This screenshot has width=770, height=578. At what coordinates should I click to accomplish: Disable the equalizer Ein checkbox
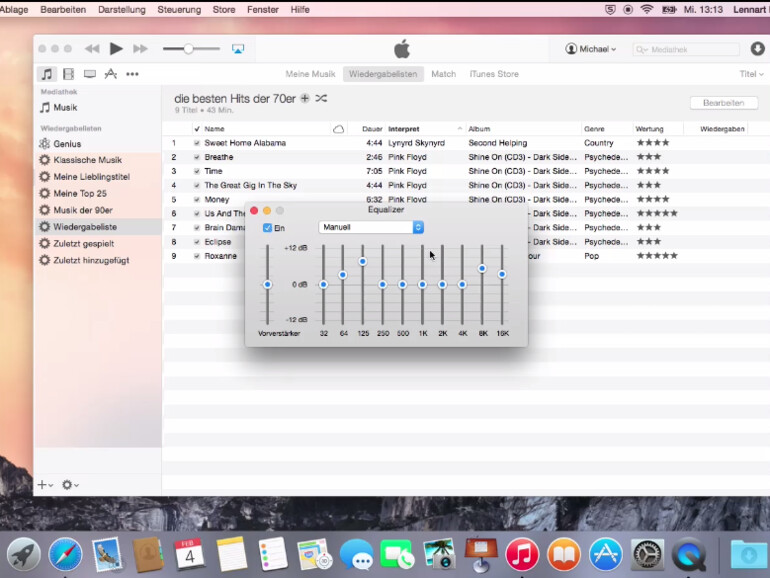[268, 228]
